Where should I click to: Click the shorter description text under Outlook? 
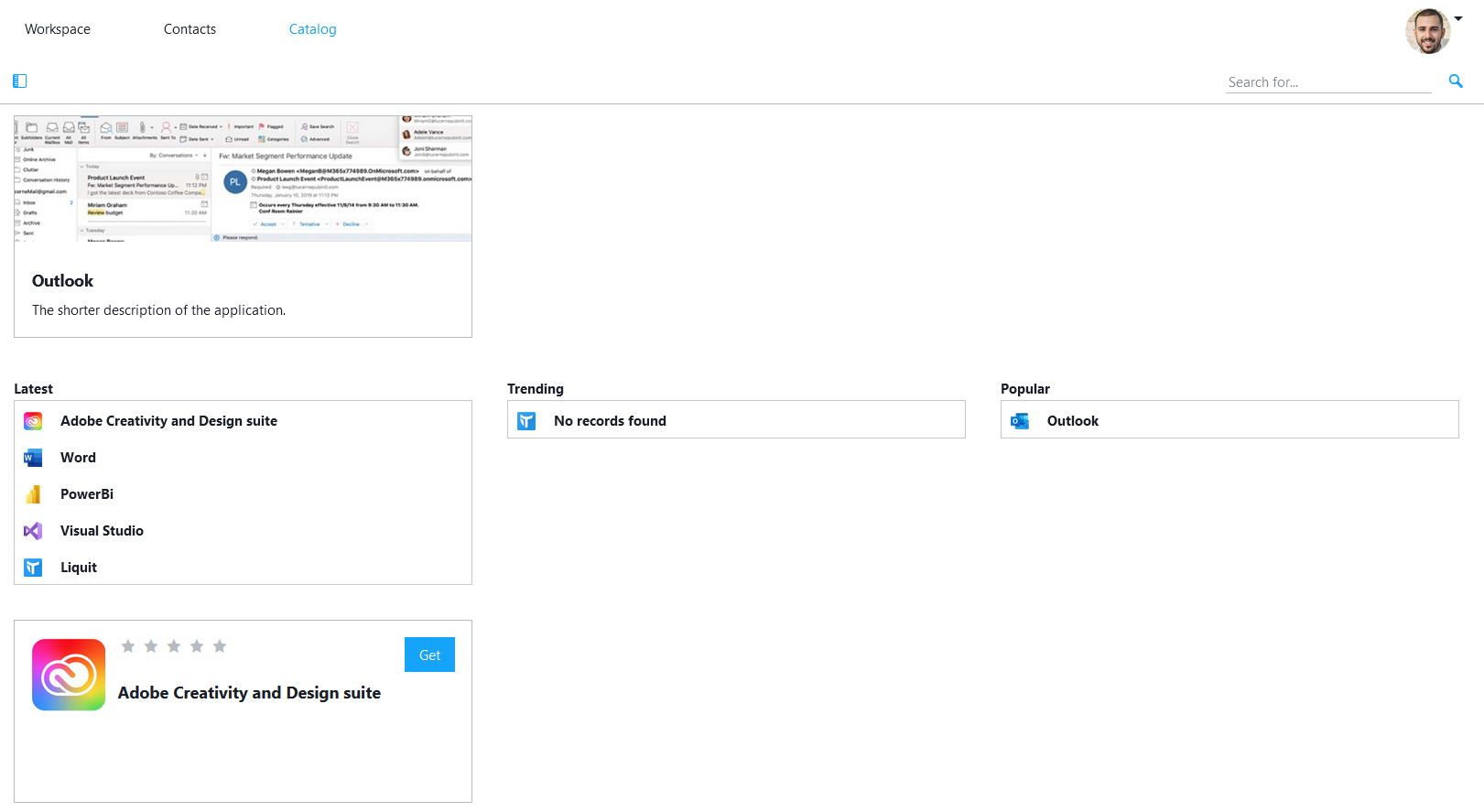(x=158, y=310)
